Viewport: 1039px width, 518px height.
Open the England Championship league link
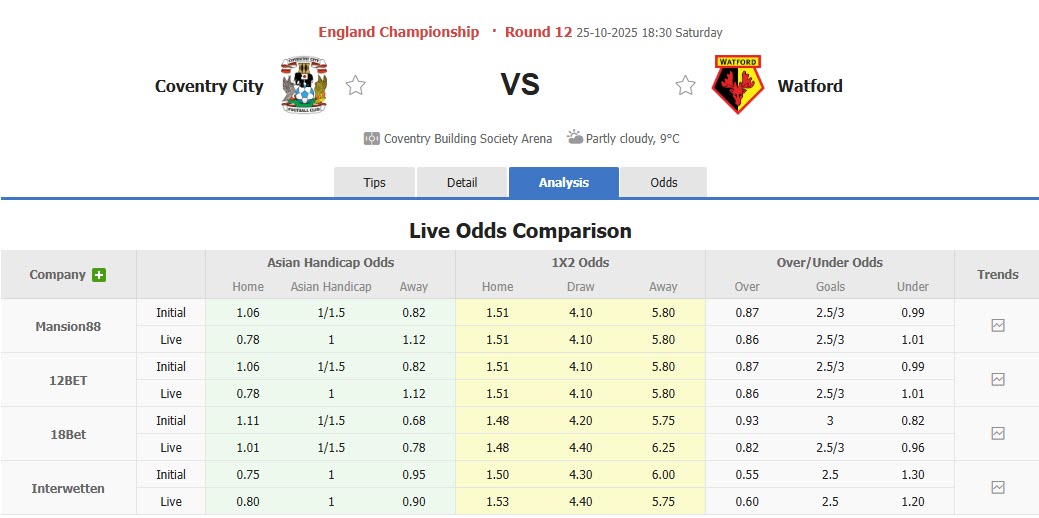coord(399,32)
